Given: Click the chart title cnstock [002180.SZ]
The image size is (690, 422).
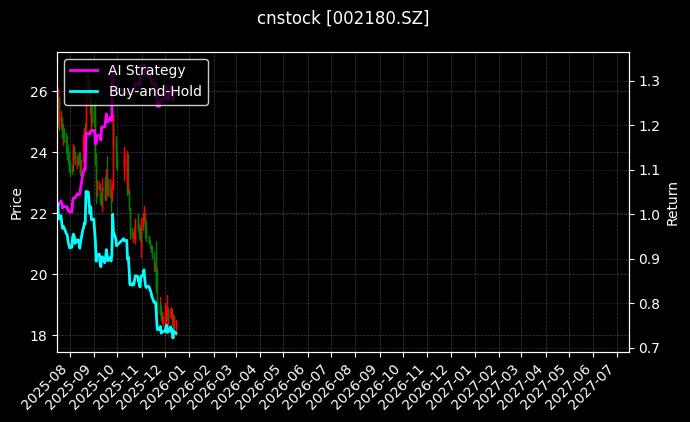Looking at the screenshot, I should click(344, 18).
